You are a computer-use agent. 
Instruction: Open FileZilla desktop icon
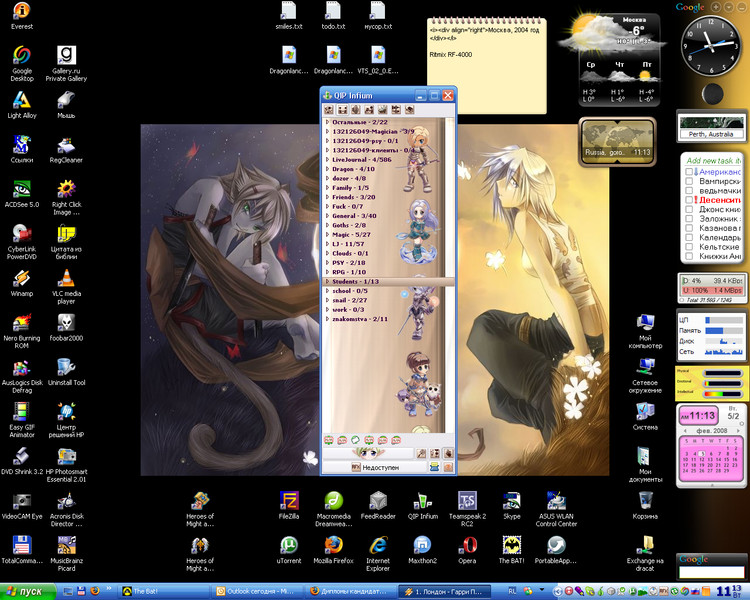pyautogui.click(x=289, y=505)
